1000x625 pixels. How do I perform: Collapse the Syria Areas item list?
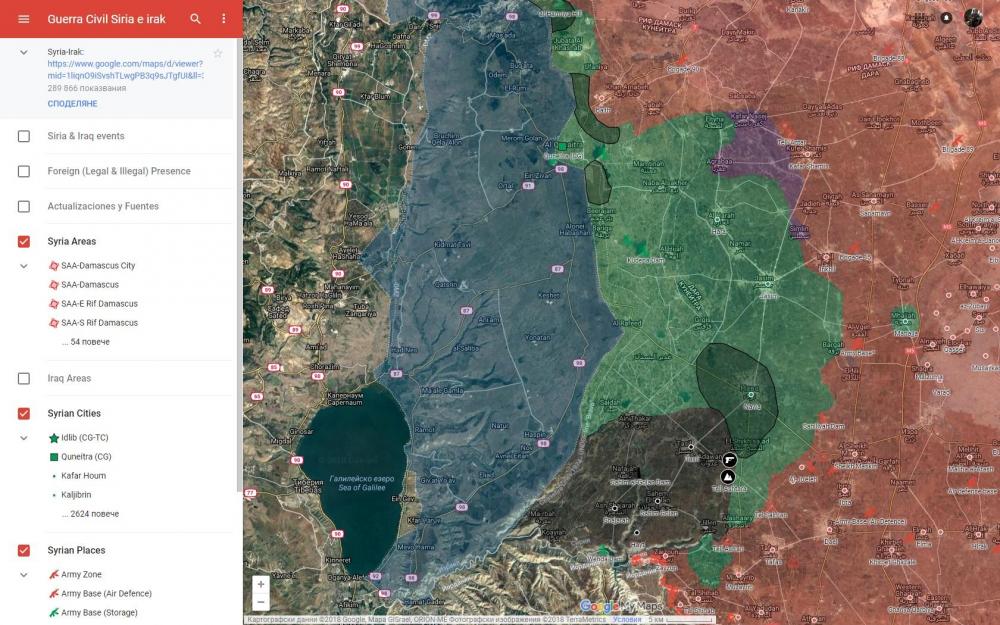point(24,266)
